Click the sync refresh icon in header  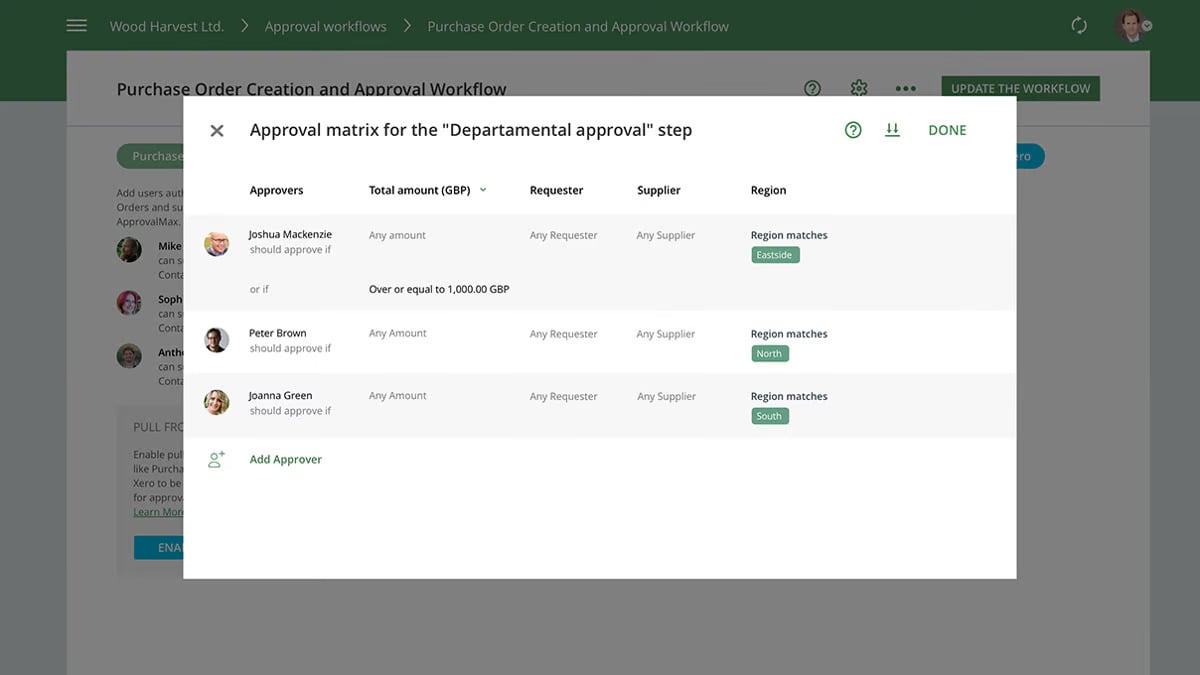[x=1079, y=26]
